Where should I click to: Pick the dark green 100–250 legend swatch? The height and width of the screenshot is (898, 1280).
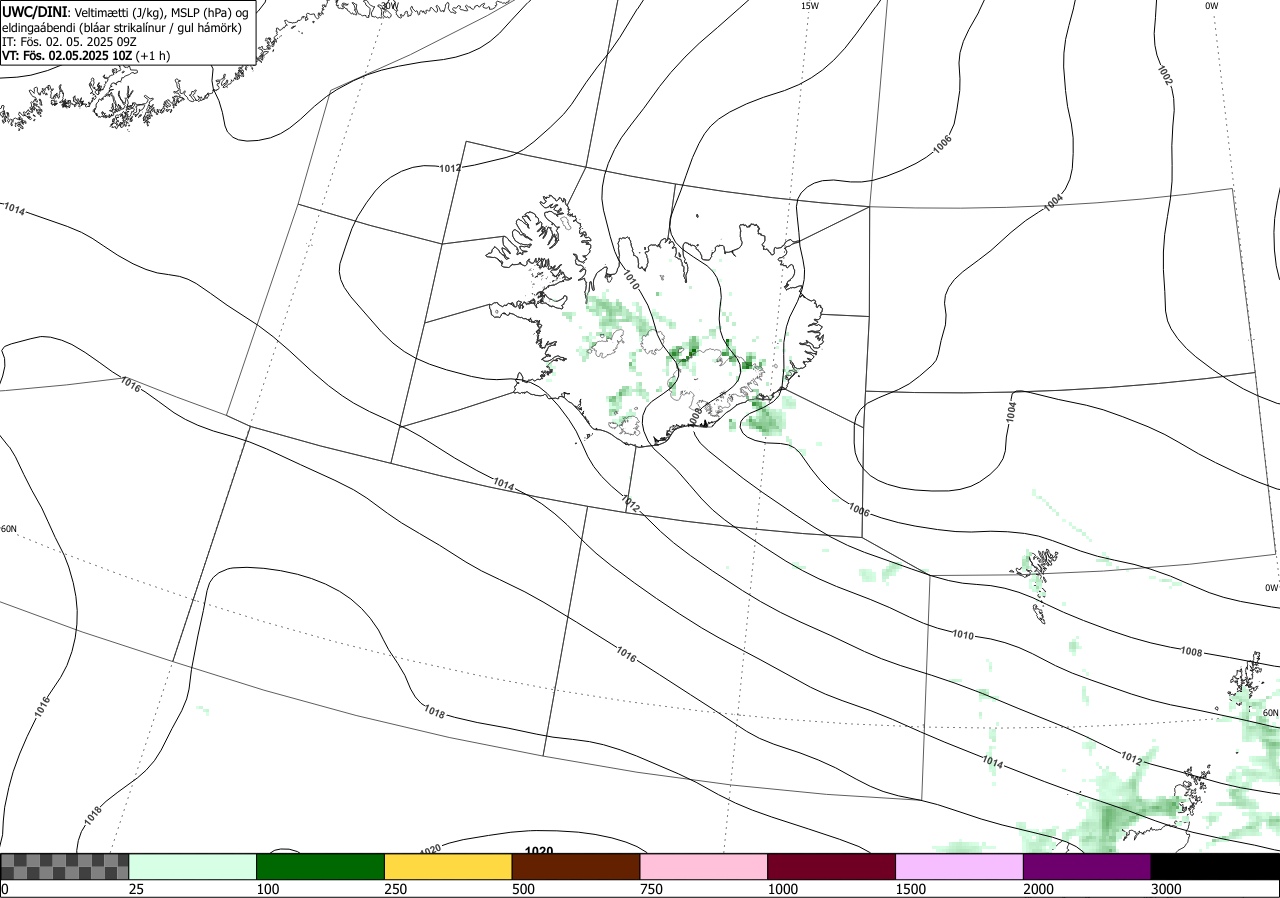point(321,866)
